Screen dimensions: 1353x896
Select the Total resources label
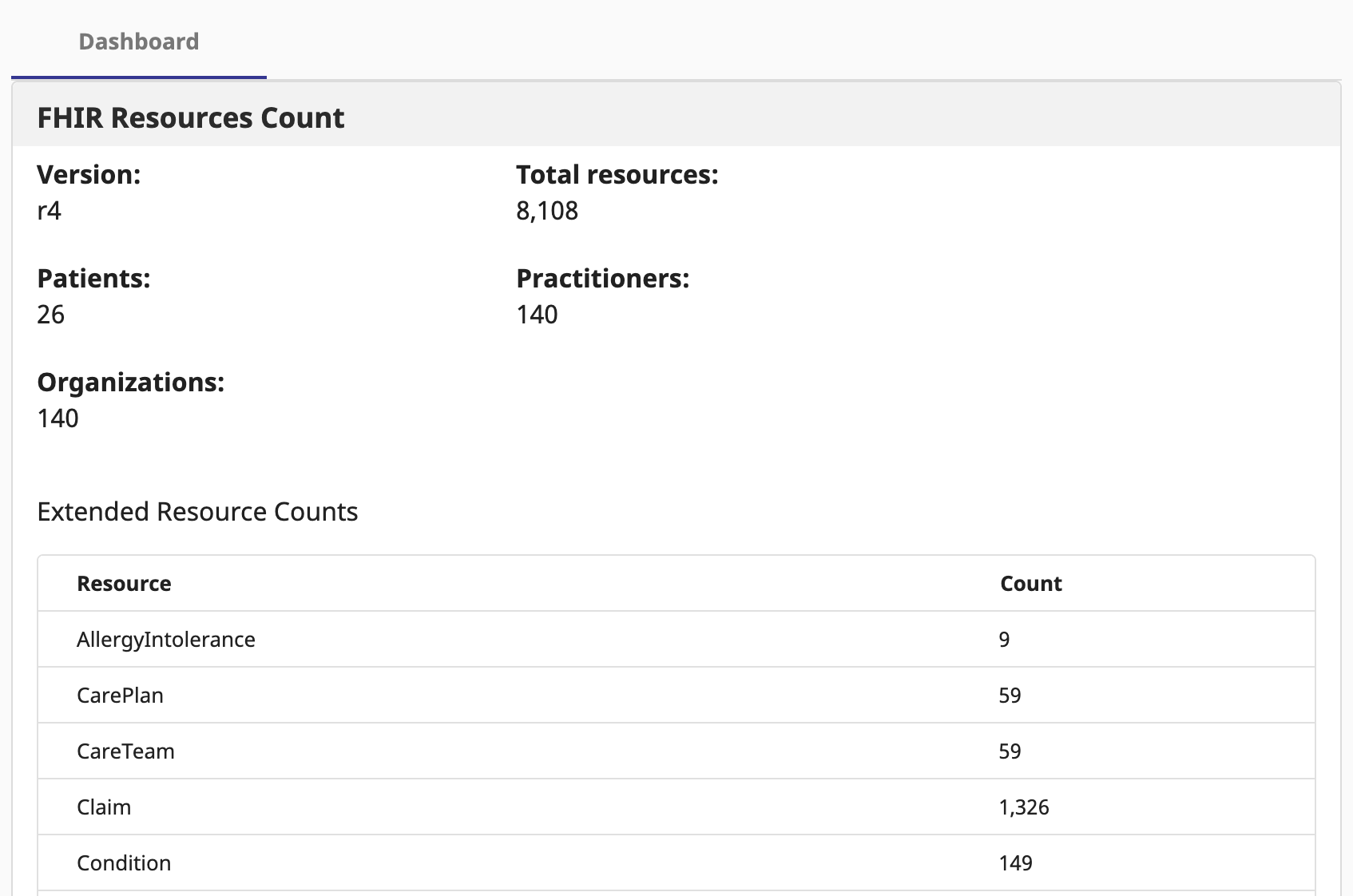pos(617,174)
